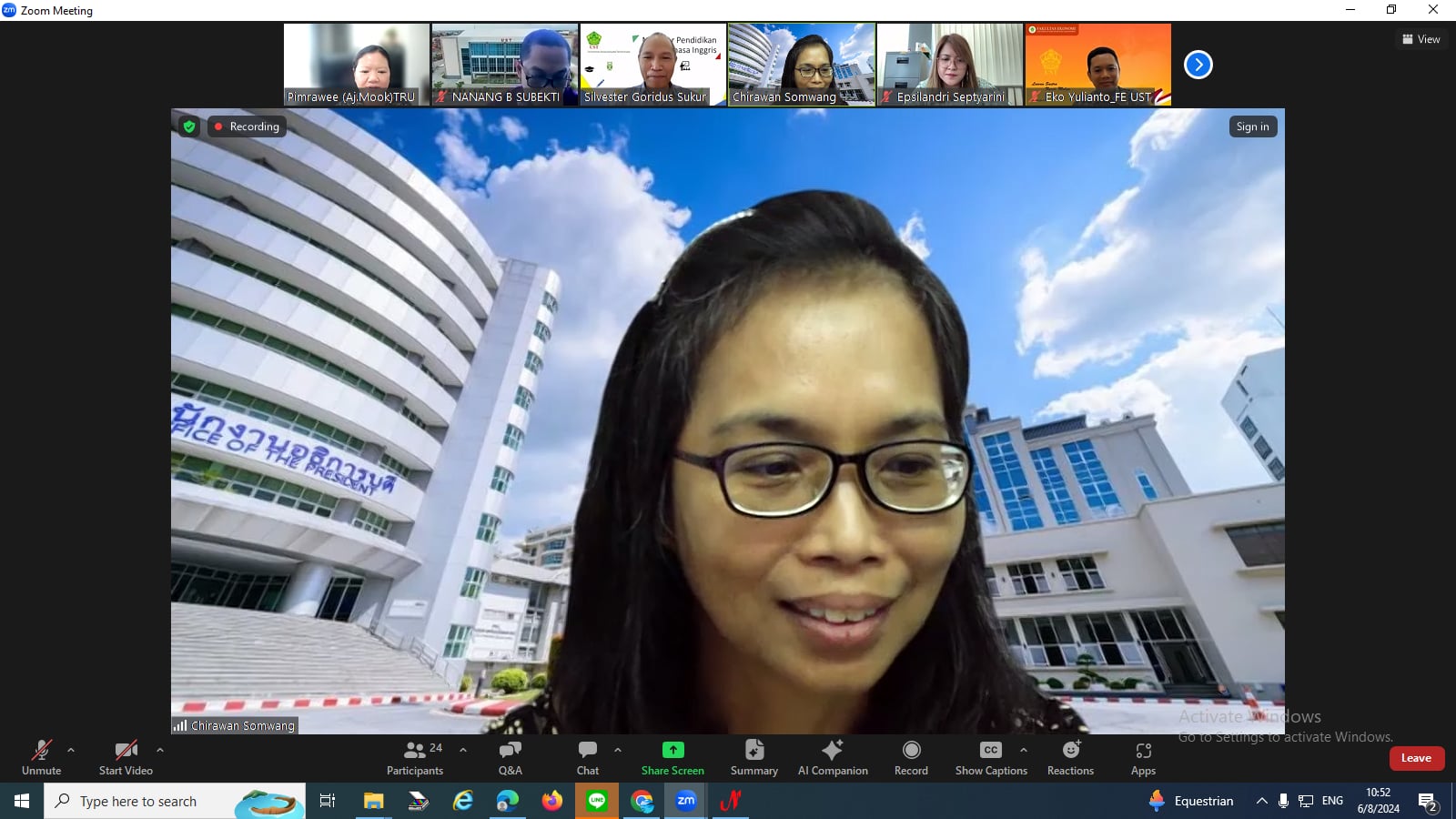Open Zoom Apps

[x=1143, y=757]
